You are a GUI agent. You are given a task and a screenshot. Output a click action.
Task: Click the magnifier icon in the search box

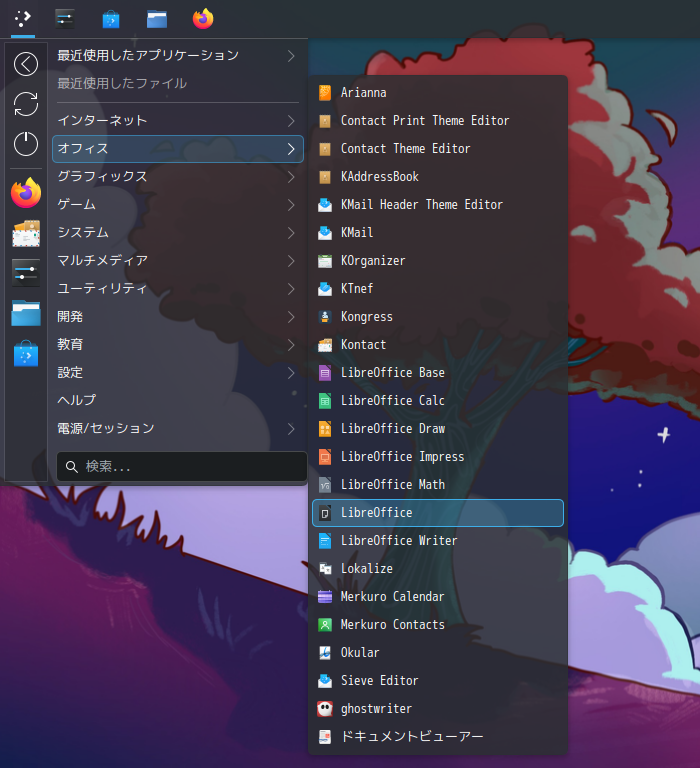72,467
